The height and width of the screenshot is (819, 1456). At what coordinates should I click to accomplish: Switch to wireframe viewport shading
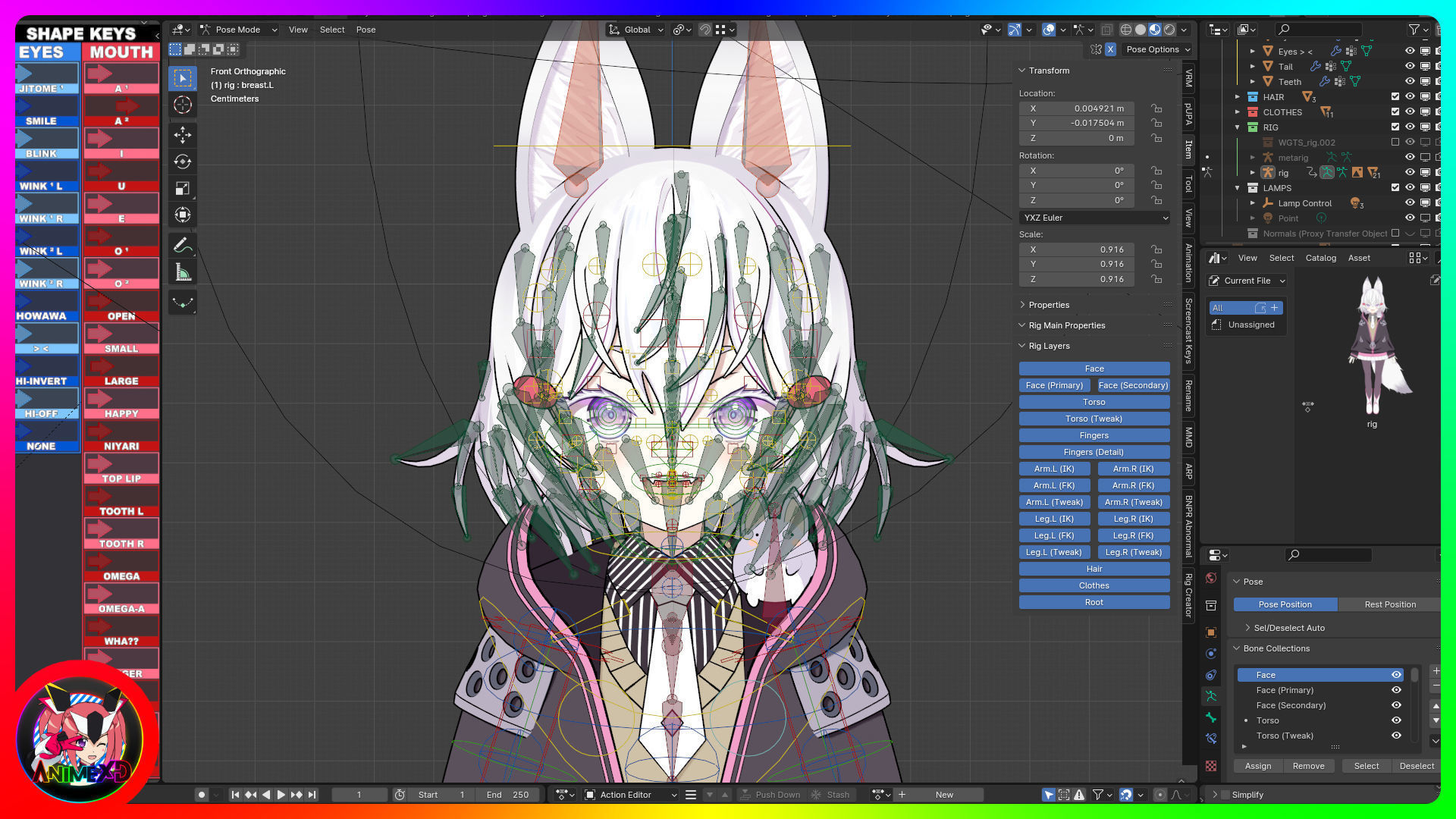click(x=1126, y=30)
